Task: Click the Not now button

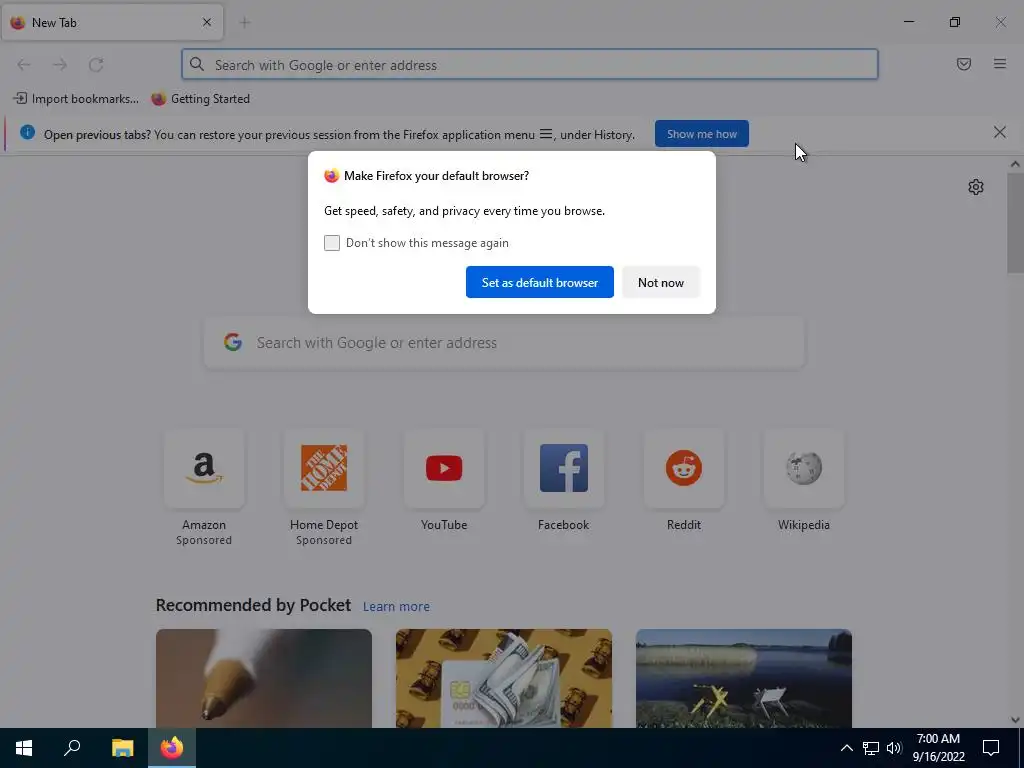Action: 661,282
